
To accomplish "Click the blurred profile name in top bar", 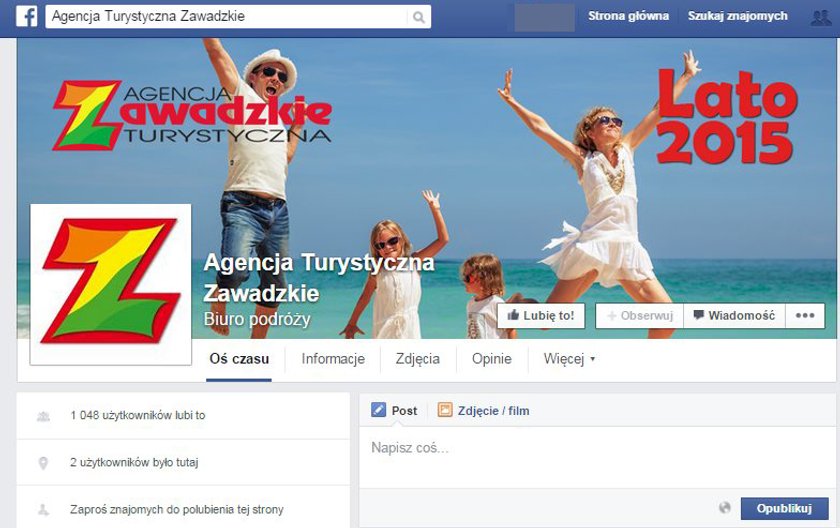I will [544, 17].
